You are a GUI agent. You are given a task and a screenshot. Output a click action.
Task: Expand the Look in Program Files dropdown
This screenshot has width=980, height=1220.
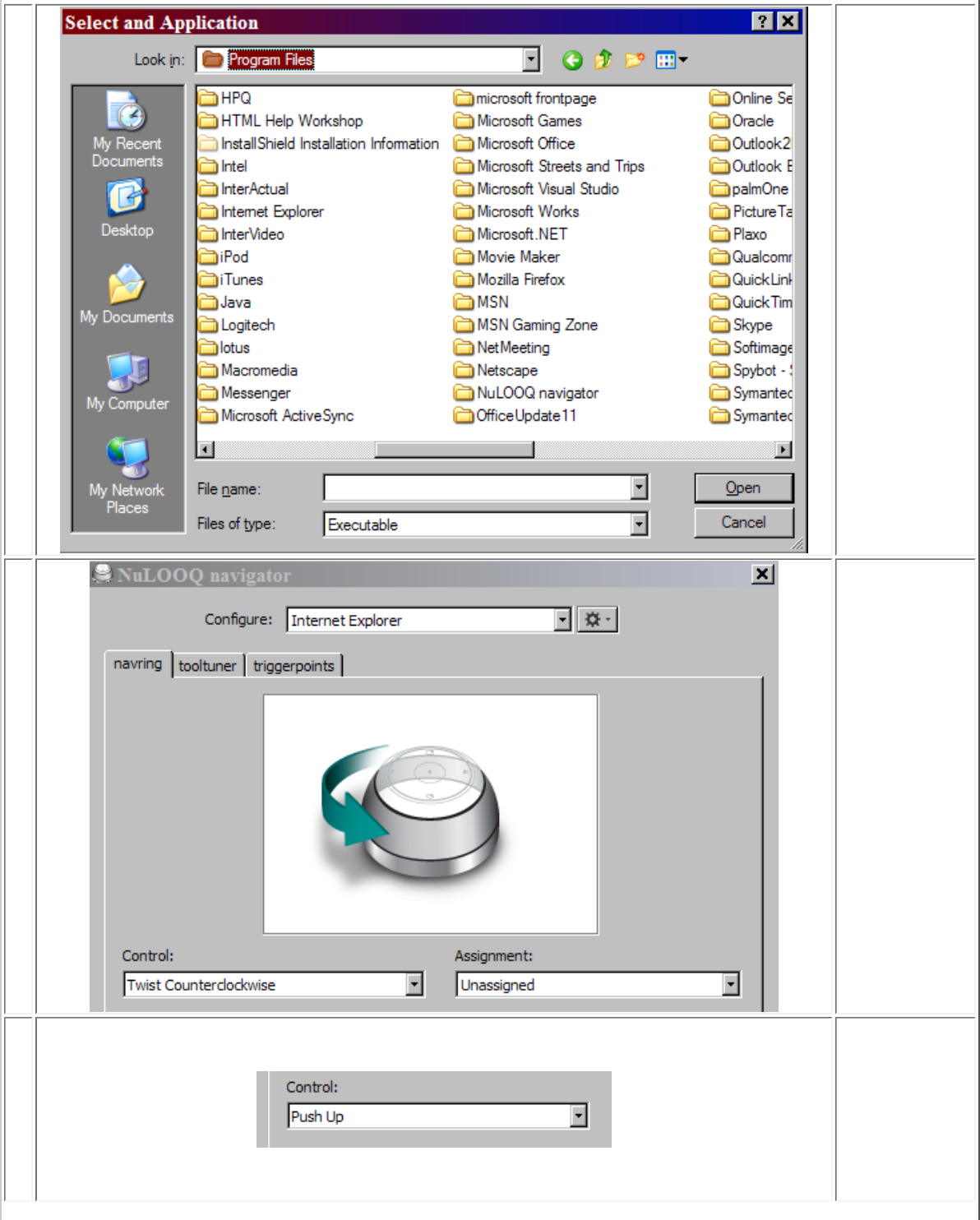coord(531,59)
